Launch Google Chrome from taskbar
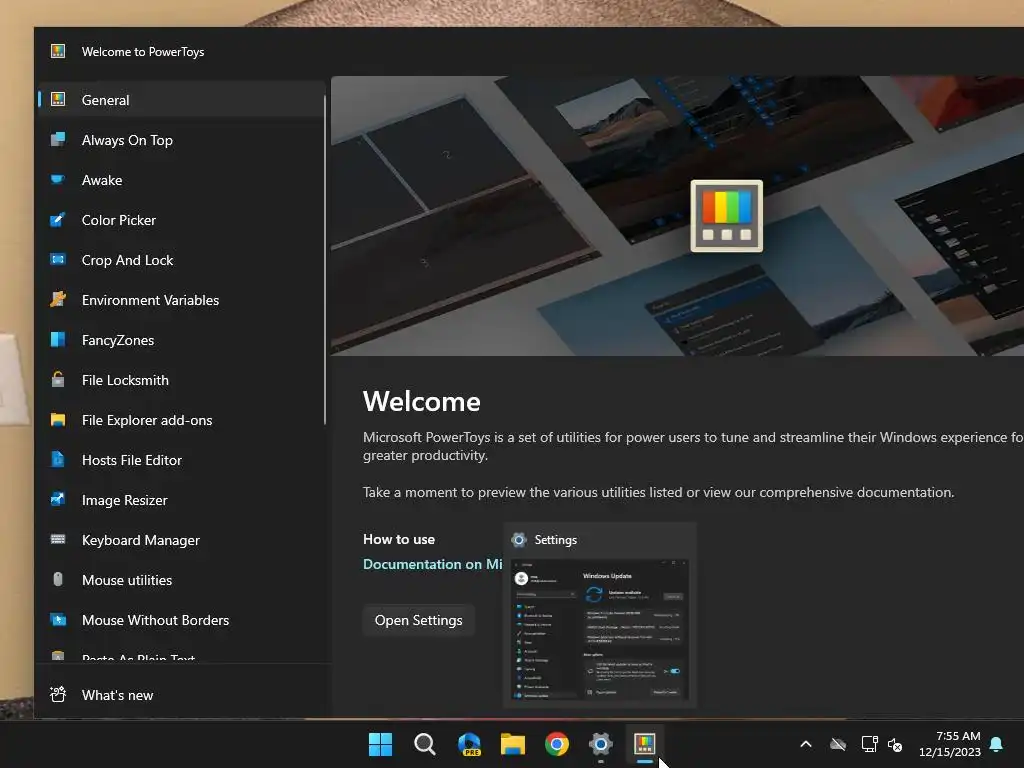1024x768 pixels. (x=557, y=744)
